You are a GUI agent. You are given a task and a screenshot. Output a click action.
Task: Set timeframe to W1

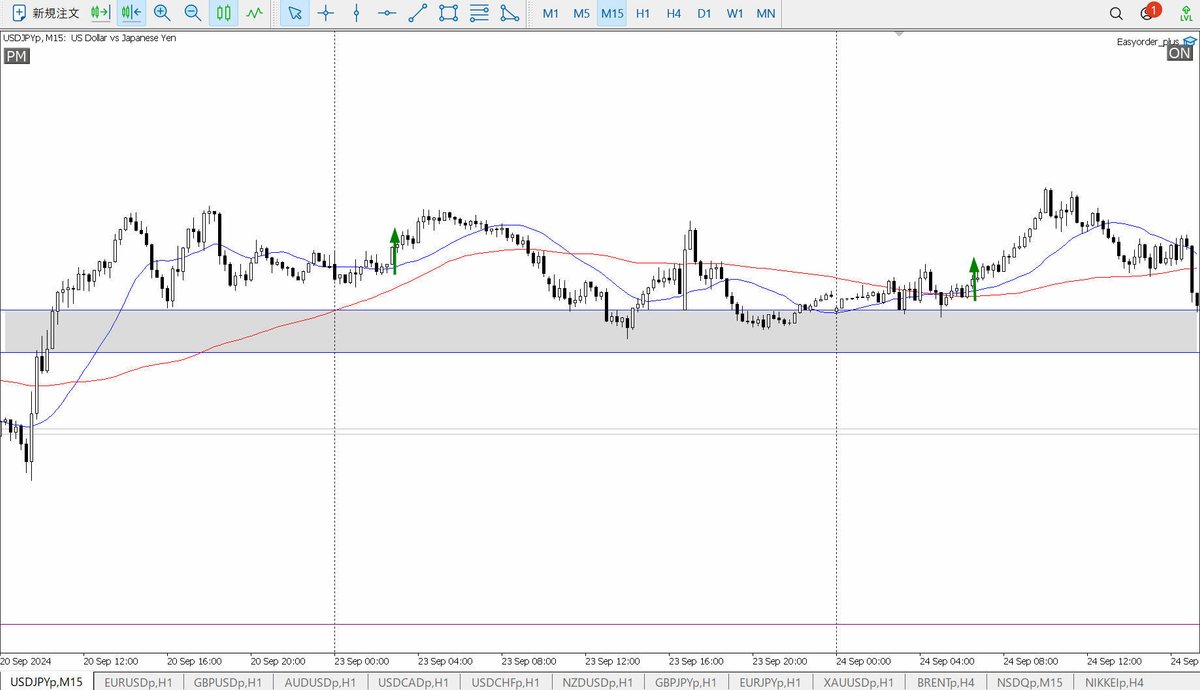pos(735,14)
